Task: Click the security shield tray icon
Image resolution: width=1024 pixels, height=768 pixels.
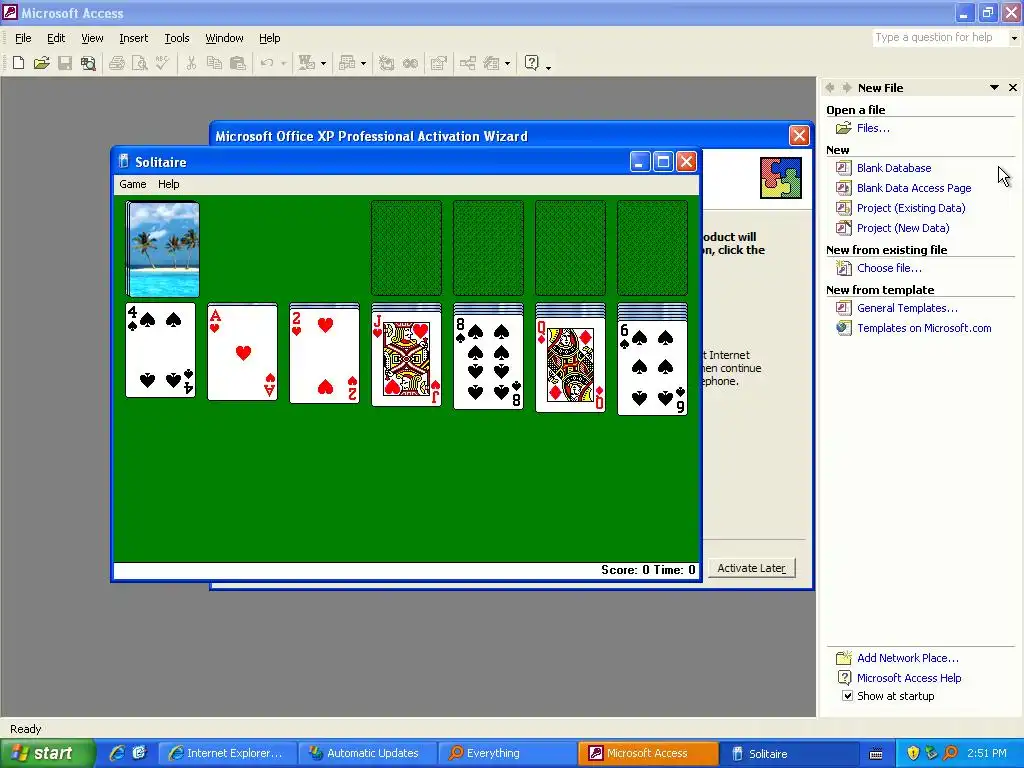Action: pyautogui.click(x=912, y=753)
